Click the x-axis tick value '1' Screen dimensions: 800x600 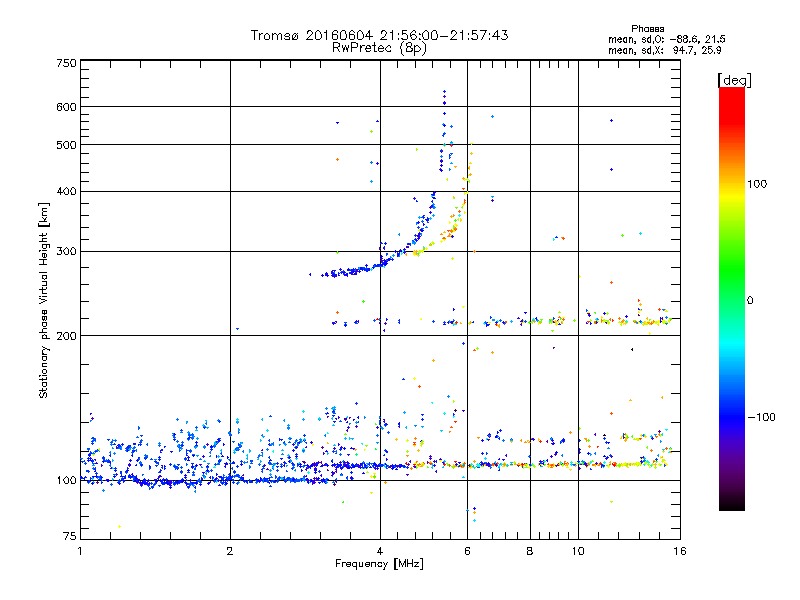pyautogui.click(x=80, y=551)
